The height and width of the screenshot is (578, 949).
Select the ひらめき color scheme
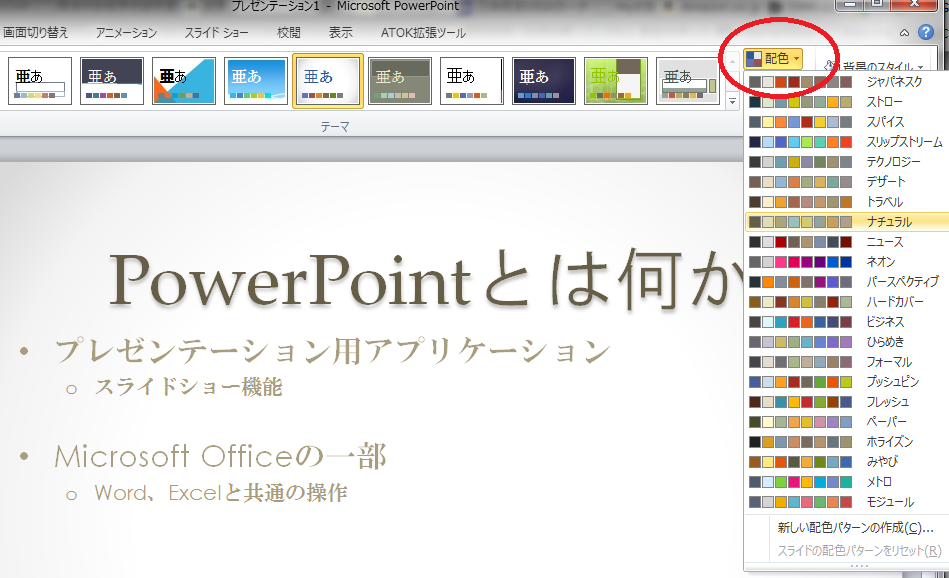(x=847, y=341)
